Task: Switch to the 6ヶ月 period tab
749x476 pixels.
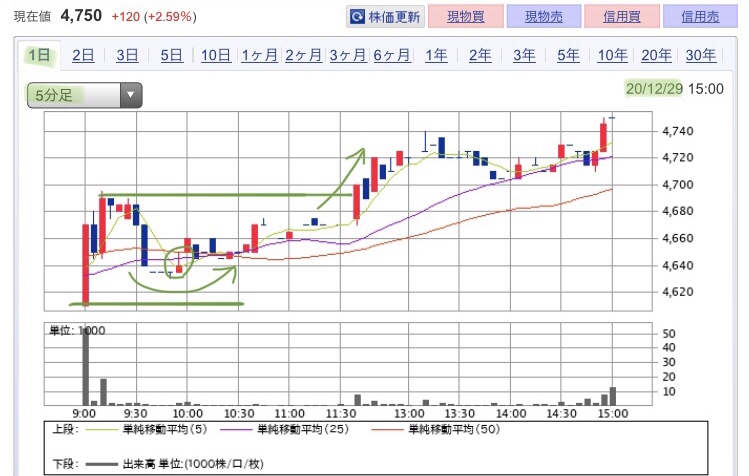Action: click(x=392, y=55)
